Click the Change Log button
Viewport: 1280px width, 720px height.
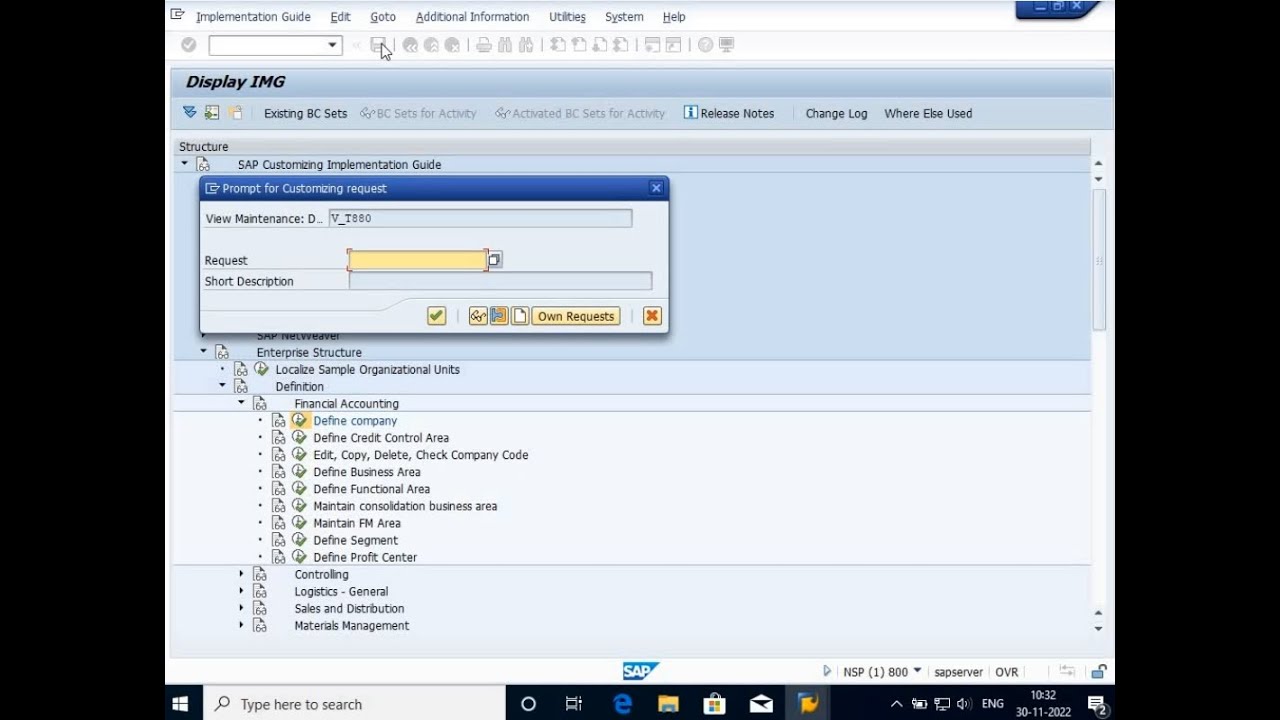click(x=836, y=113)
